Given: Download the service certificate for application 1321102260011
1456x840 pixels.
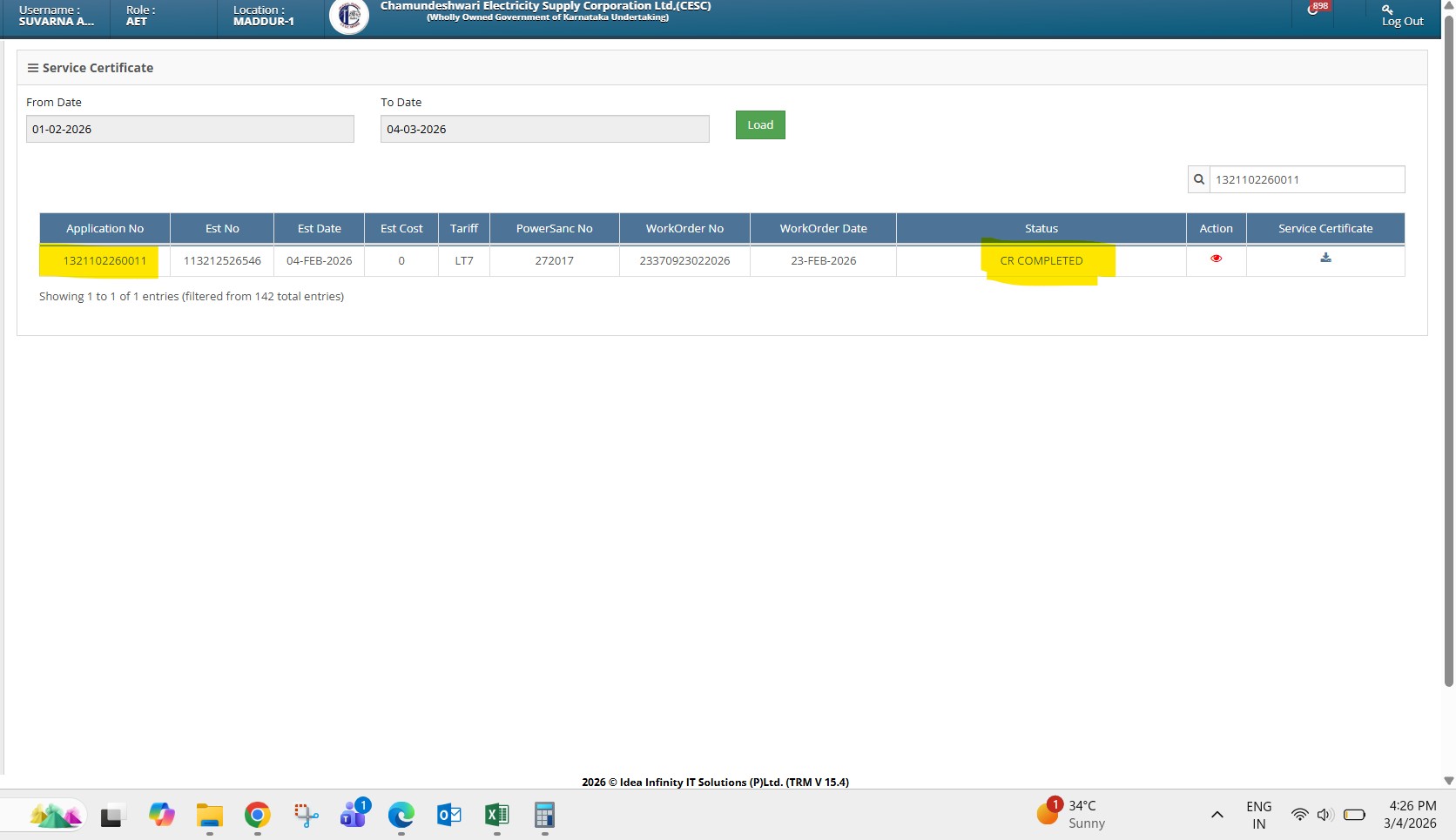Looking at the screenshot, I should [x=1325, y=258].
